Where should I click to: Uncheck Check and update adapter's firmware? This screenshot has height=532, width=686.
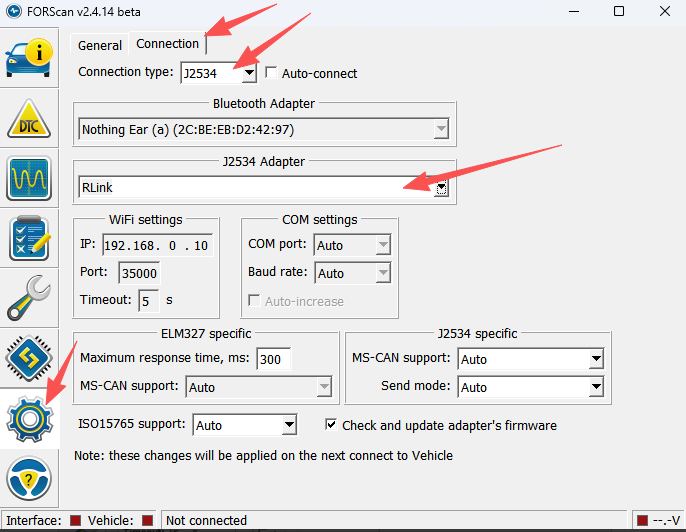pos(332,425)
